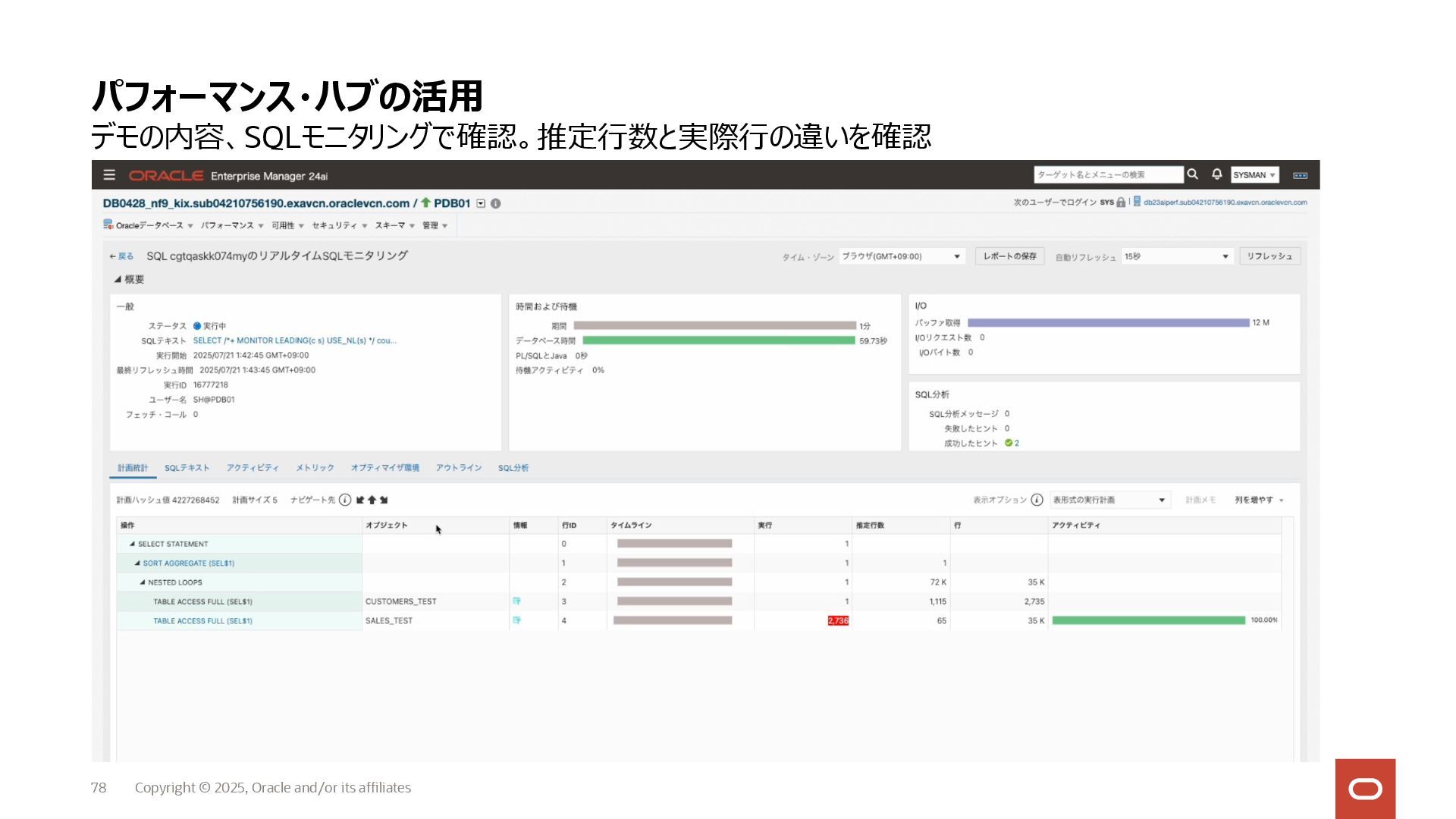Click the green up arrow status of PDB01
Image resolution: width=1456 pixels, height=819 pixels.
click(x=425, y=202)
